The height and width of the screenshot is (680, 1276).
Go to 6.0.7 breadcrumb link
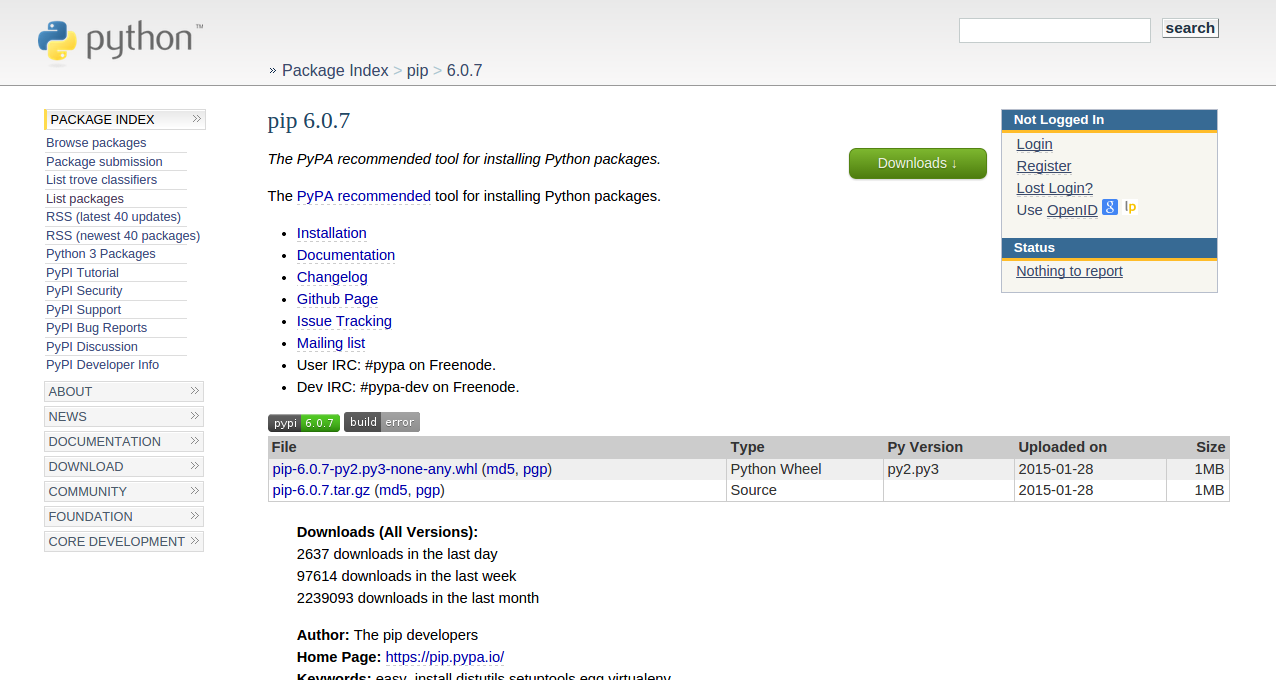click(464, 70)
